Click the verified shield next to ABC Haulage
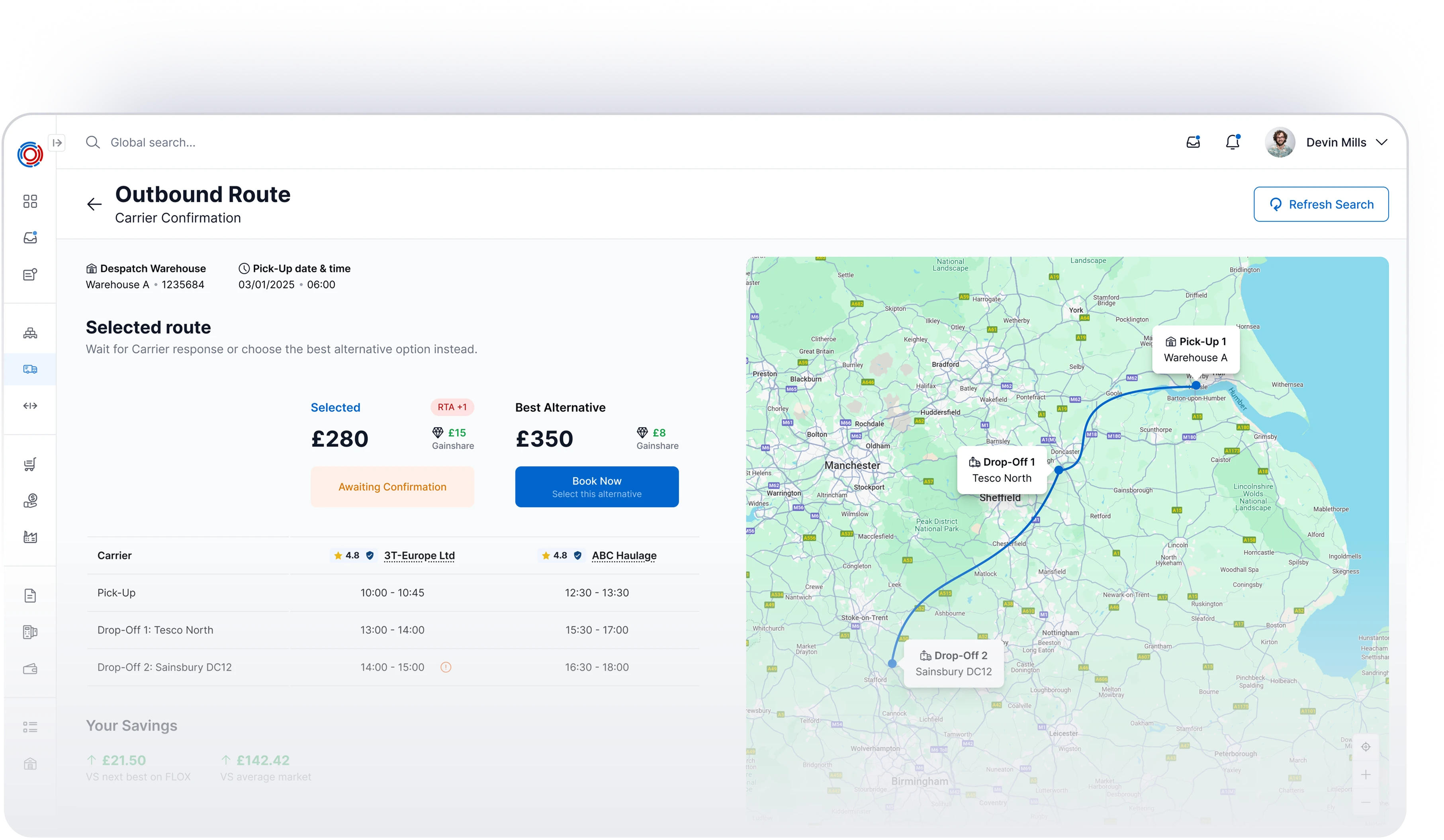Image resolution: width=1444 pixels, height=840 pixels. 577,555
